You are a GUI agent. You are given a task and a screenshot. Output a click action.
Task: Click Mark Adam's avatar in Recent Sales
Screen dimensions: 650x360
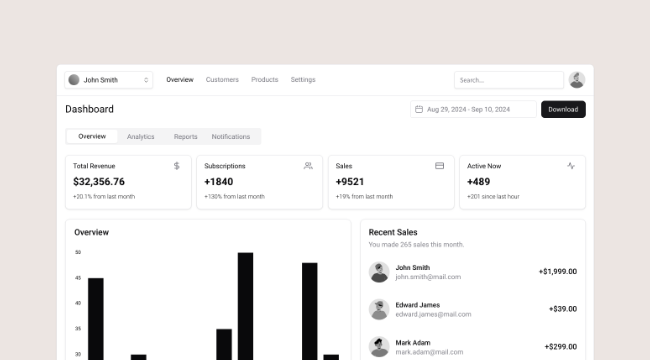[379, 347]
